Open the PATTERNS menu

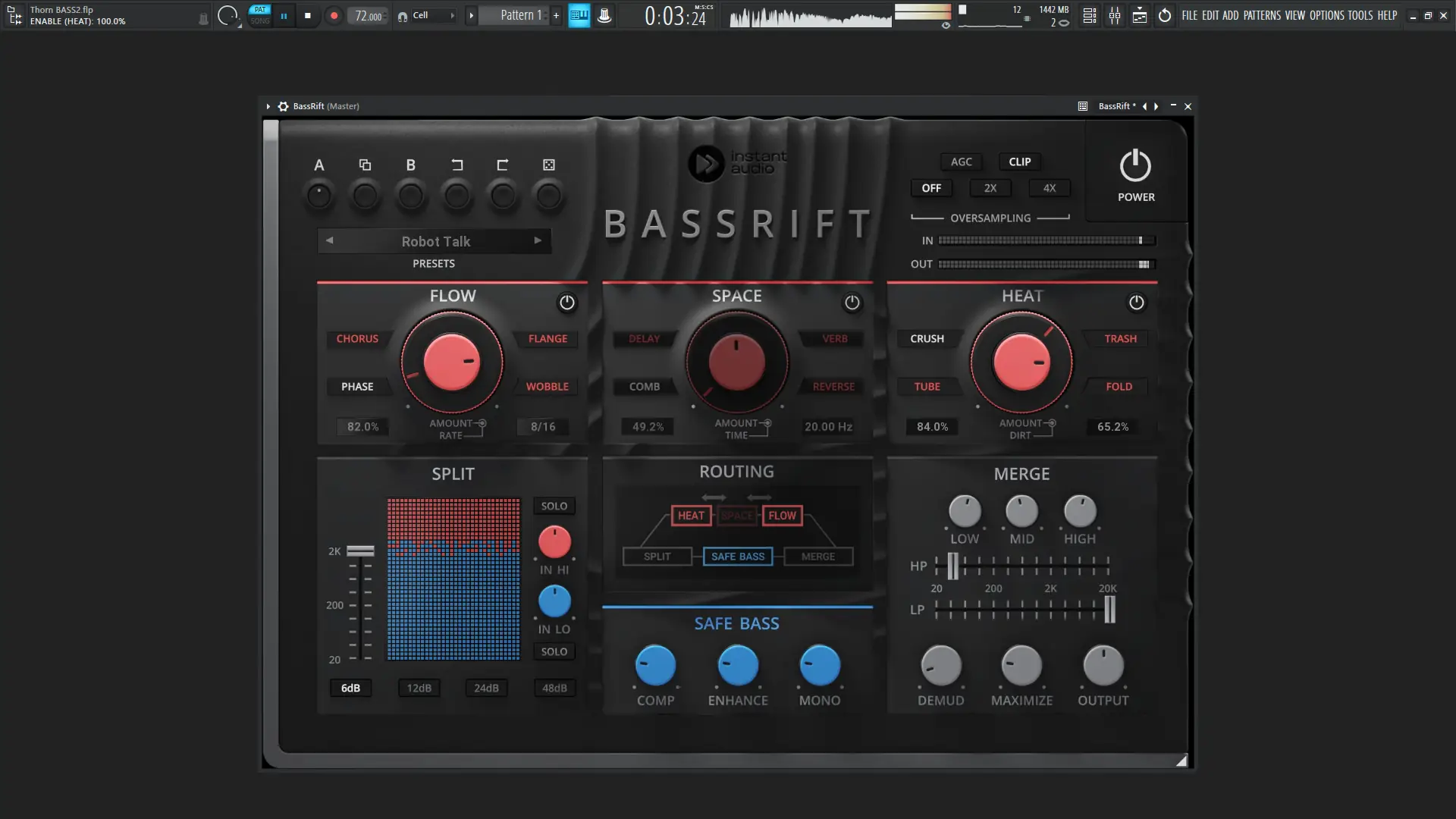point(1261,15)
